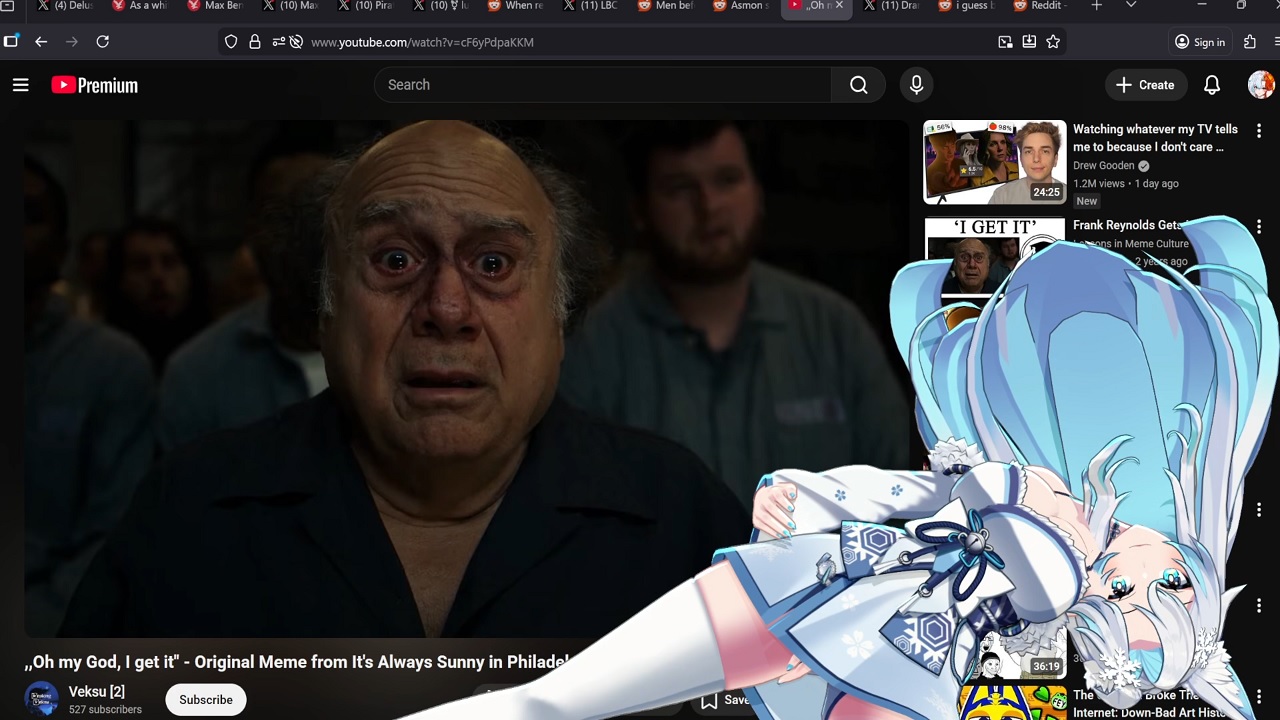The width and height of the screenshot is (1280, 720).
Task: Switch to the 'Men bef' Reddit tab
Action: click(x=664, y=6)
